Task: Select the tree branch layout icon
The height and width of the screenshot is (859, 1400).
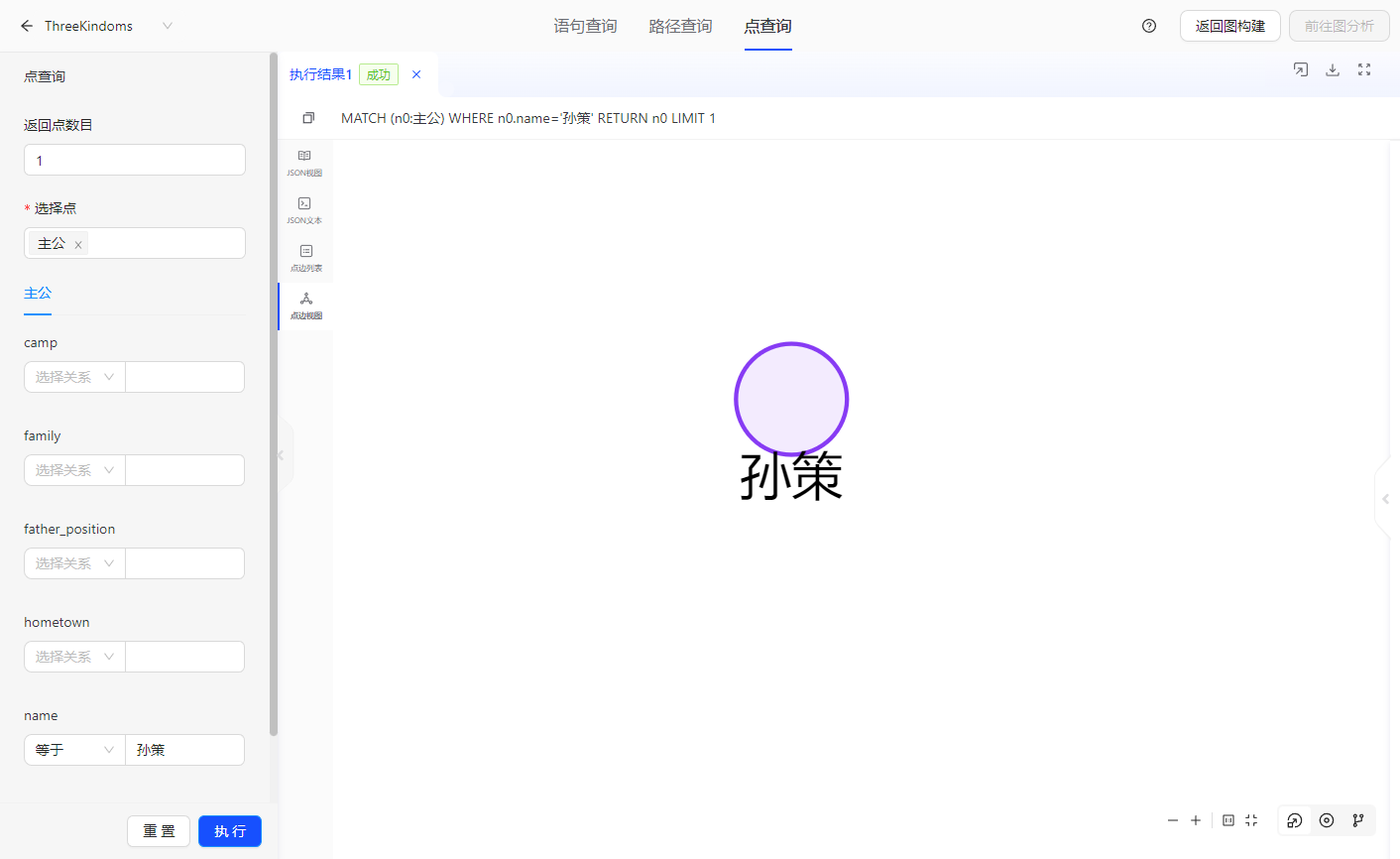Action: pos(1358,820)
